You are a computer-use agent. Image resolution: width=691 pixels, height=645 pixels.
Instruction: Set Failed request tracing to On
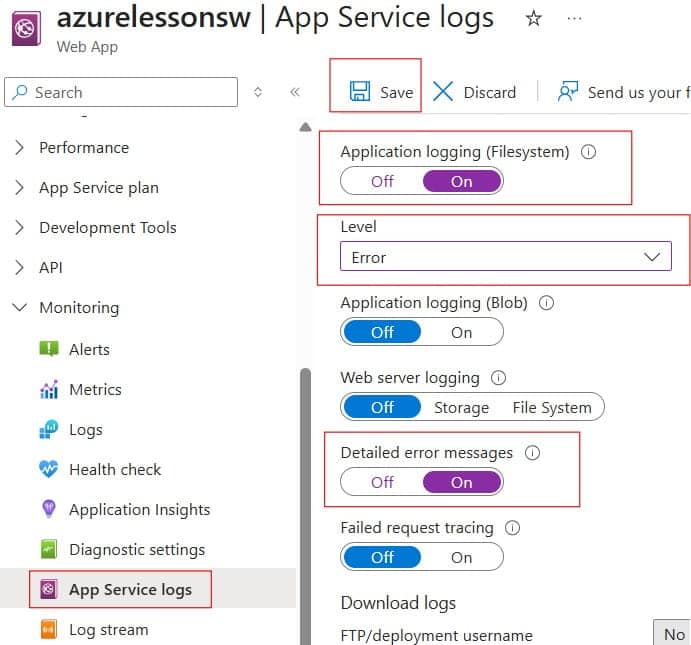[461, 557]
